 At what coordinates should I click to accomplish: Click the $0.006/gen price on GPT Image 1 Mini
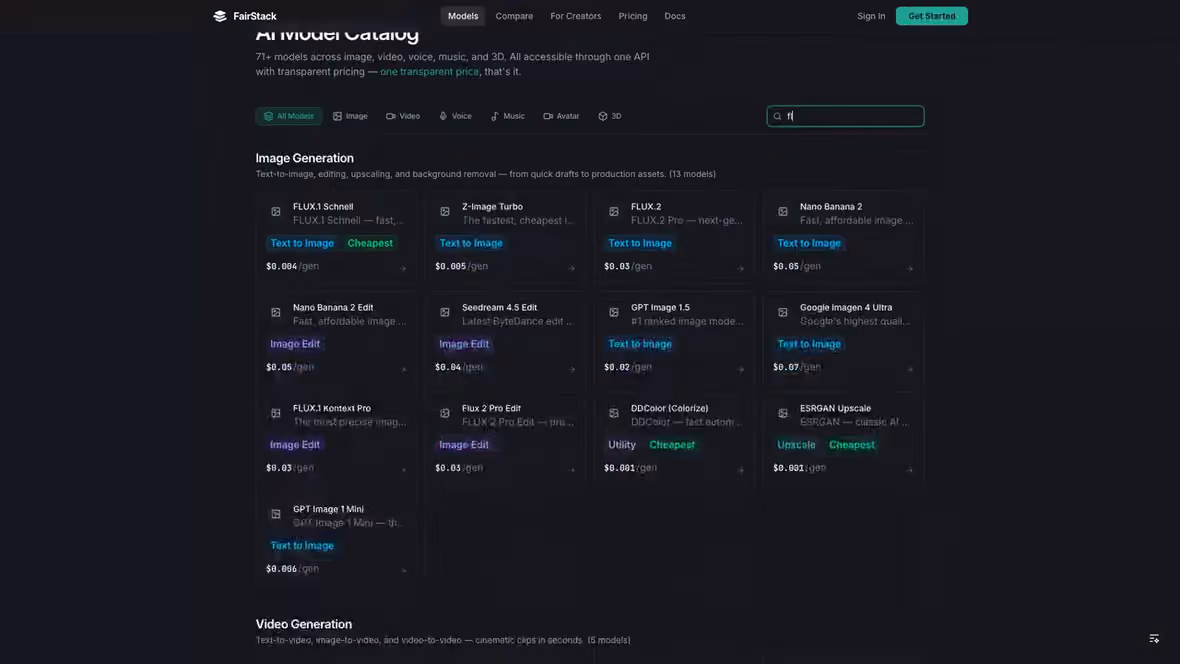coord(293,569)
